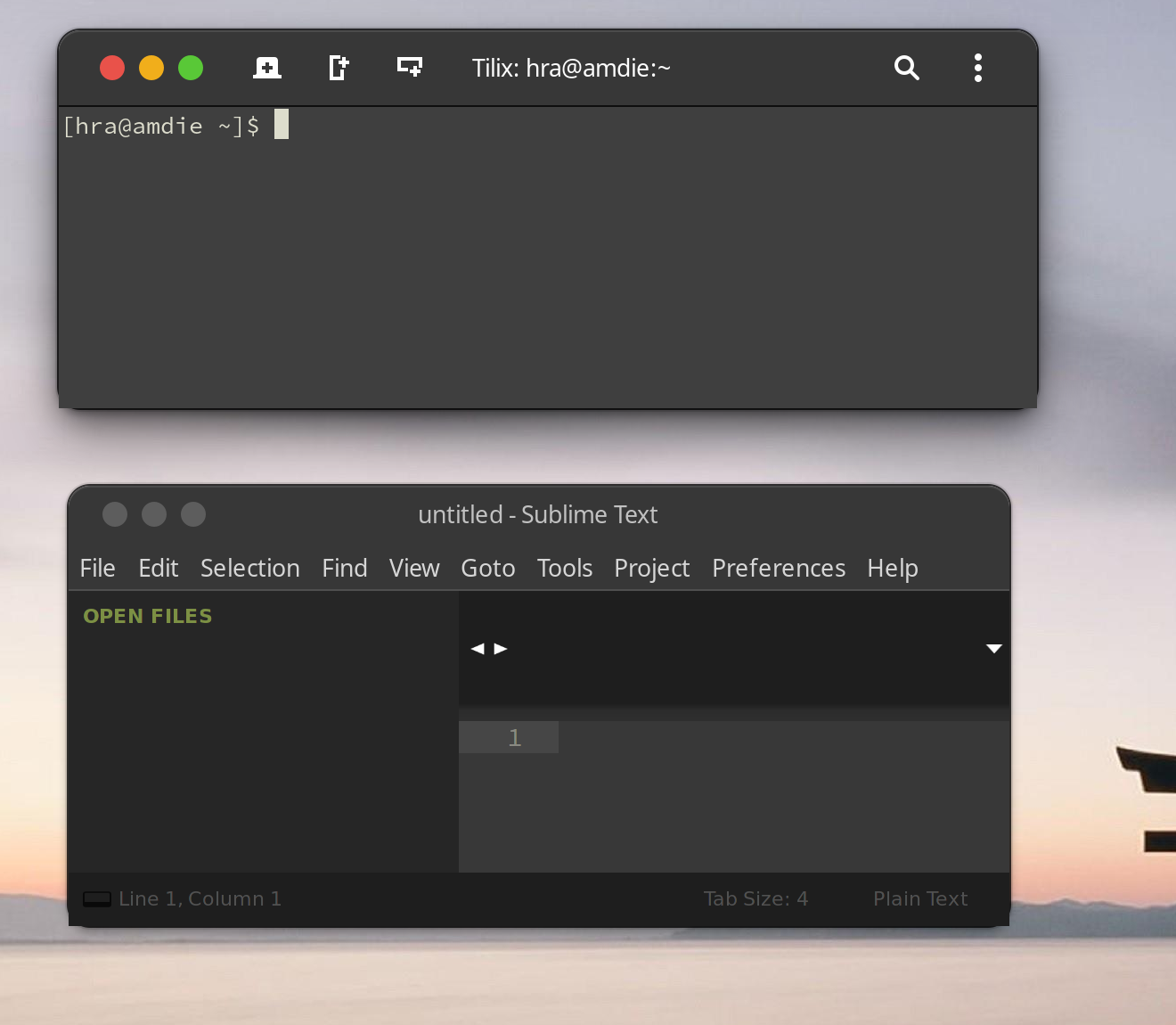Navigate back with the left tab arrow
The height and width of the screenshot is (1025, 1176).
click(x=478, y=648)
